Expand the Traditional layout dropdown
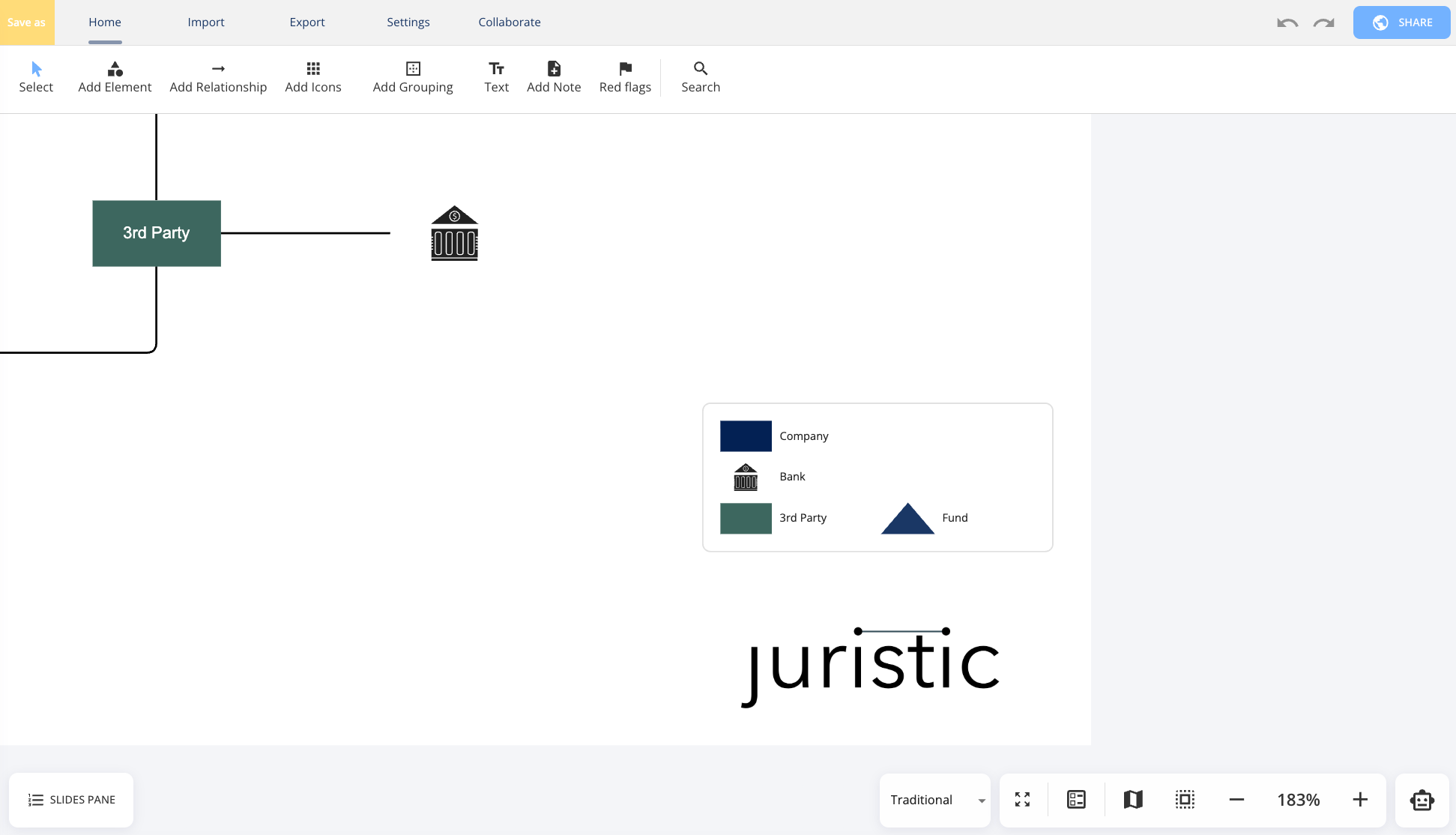 click(x=935, y=800)
